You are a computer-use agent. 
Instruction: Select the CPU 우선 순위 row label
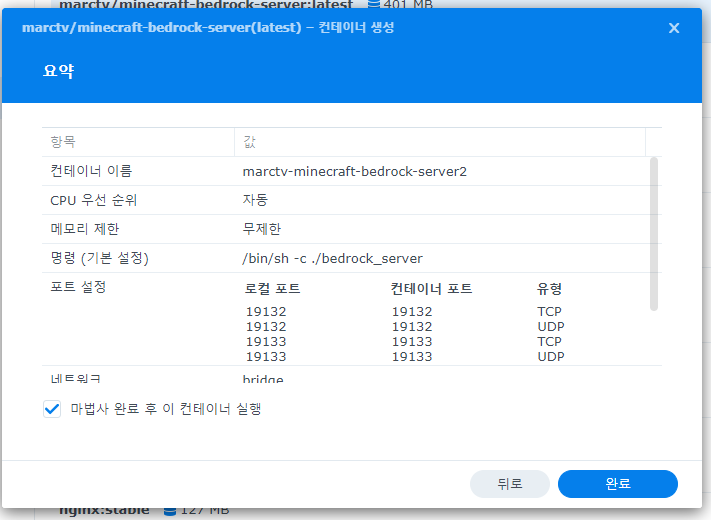pyautogui.click(x=93, y=200)
